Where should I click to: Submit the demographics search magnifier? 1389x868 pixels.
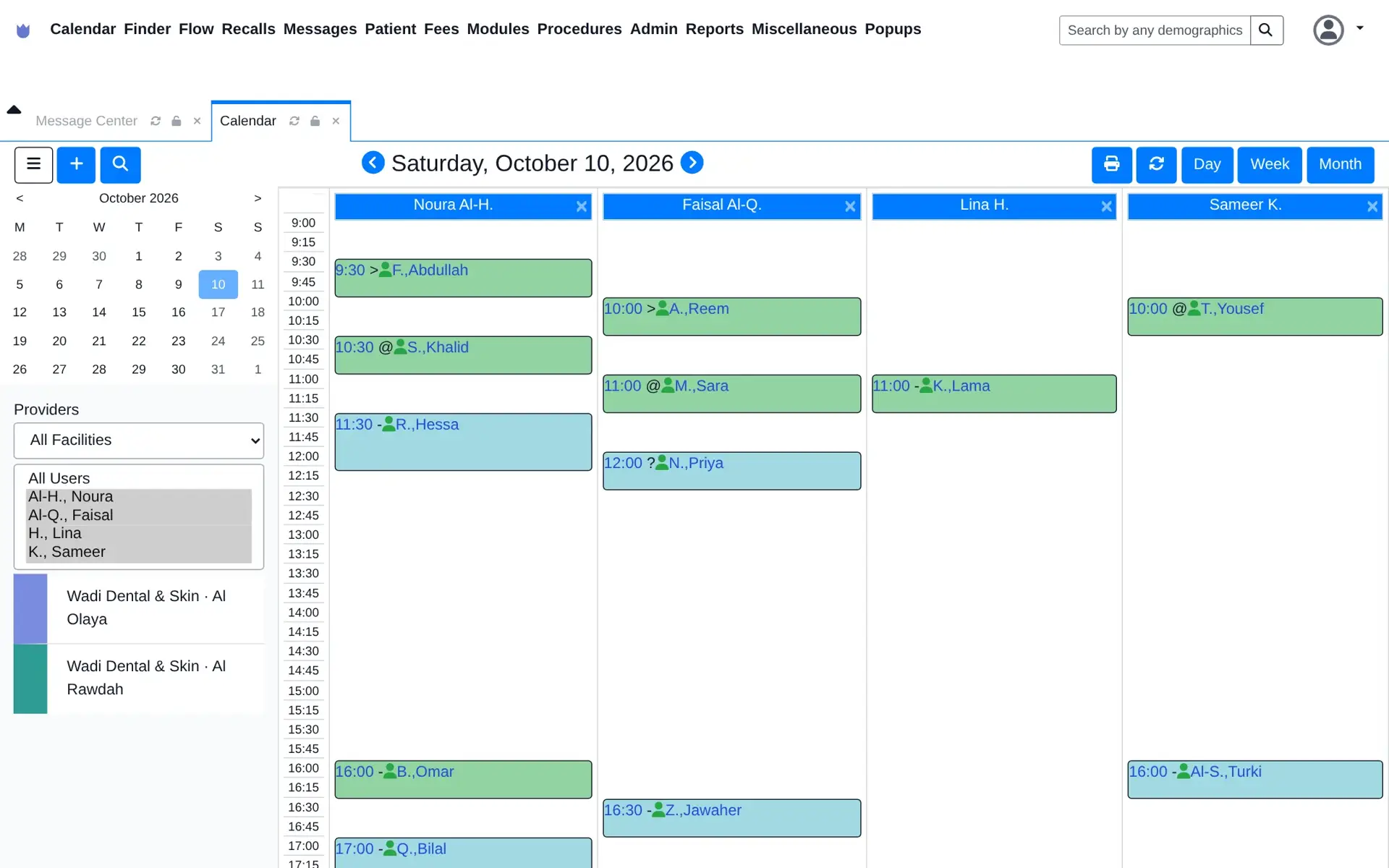point(1266,30)
